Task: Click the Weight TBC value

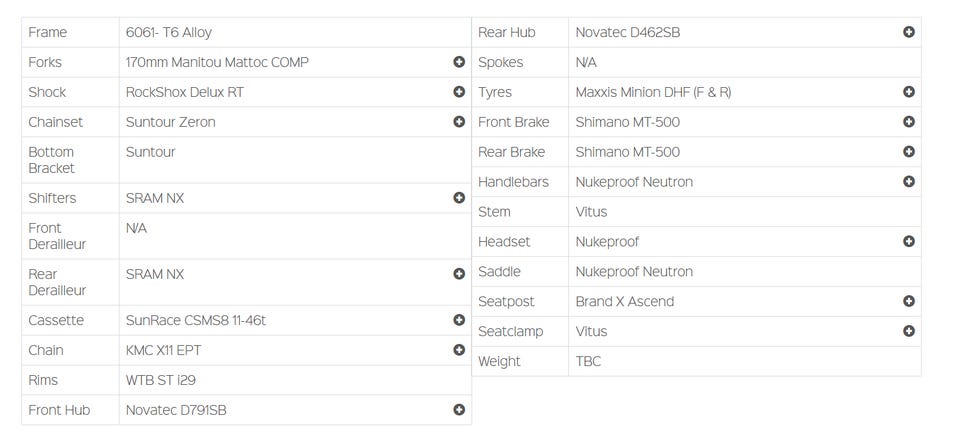Action: tap(589, 361)
